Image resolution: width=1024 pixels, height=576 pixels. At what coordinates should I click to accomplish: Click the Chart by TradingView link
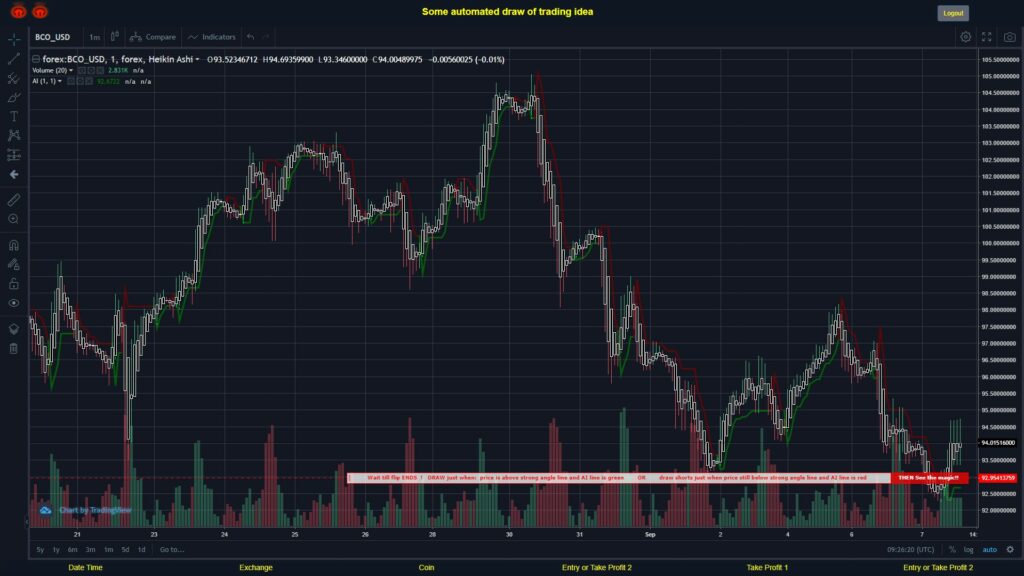[95, 510]
